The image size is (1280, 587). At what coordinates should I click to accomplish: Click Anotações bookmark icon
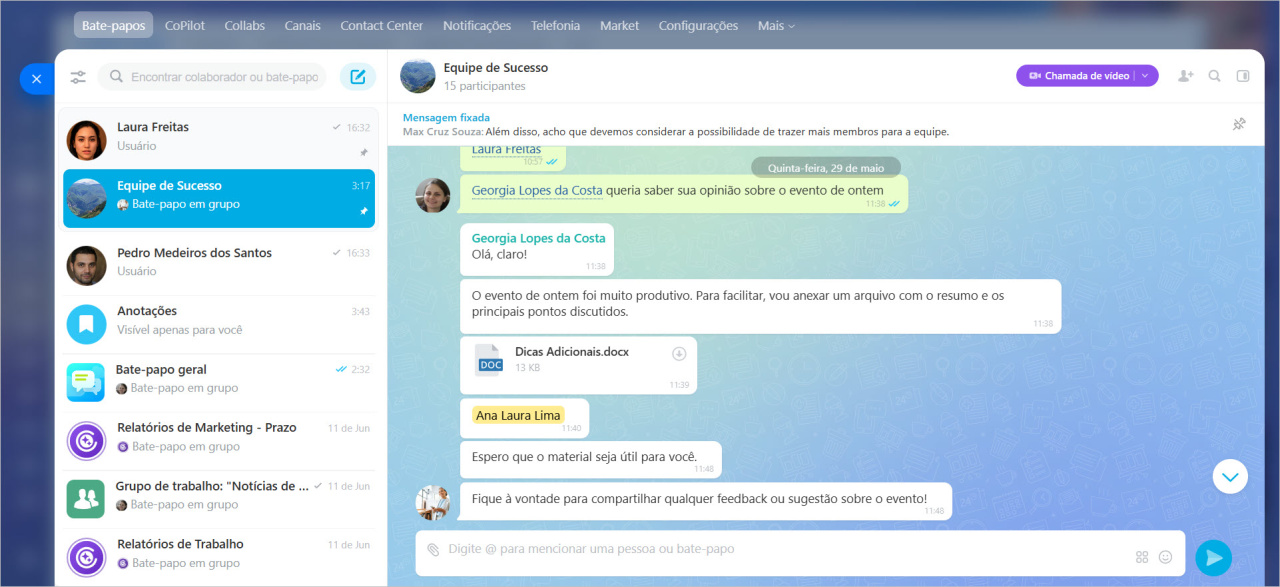tap(86, 324)
